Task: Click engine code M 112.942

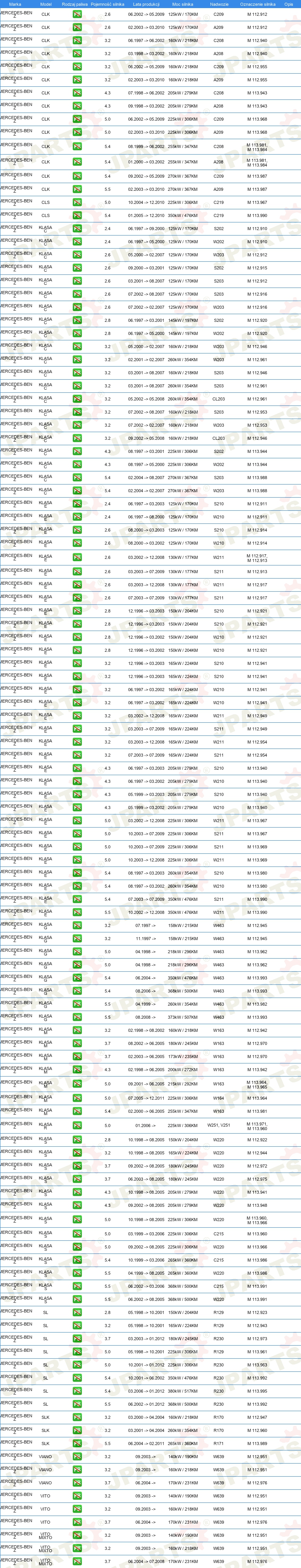Action: pyautogui.click(x=257, y=1031)
